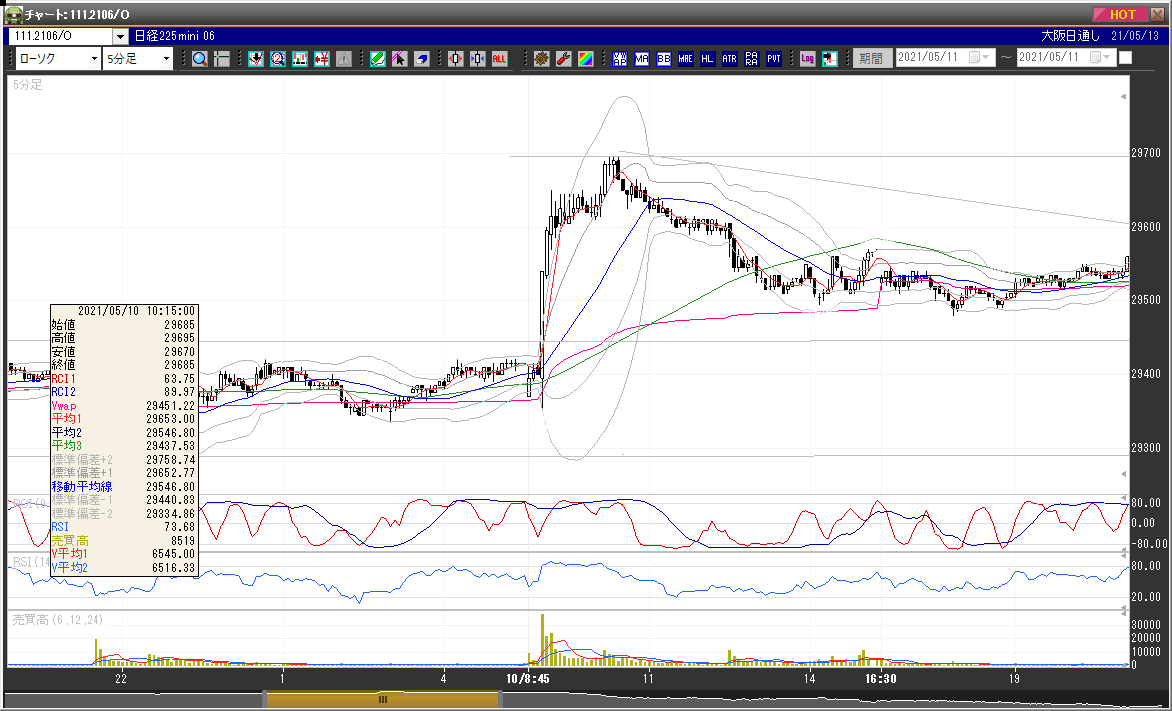Viewport: 1172px width, 711px height.
Task: Click the candlestick widen red arrows icon
Action: tap(456, 58)
